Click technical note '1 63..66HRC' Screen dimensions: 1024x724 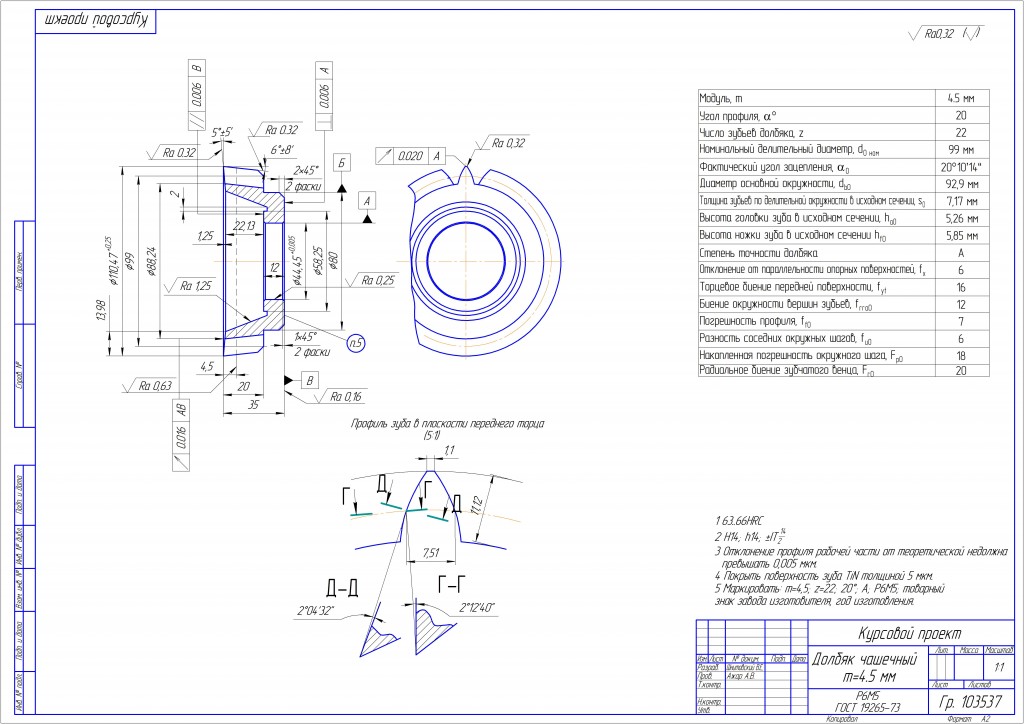(x=739, y=521)
